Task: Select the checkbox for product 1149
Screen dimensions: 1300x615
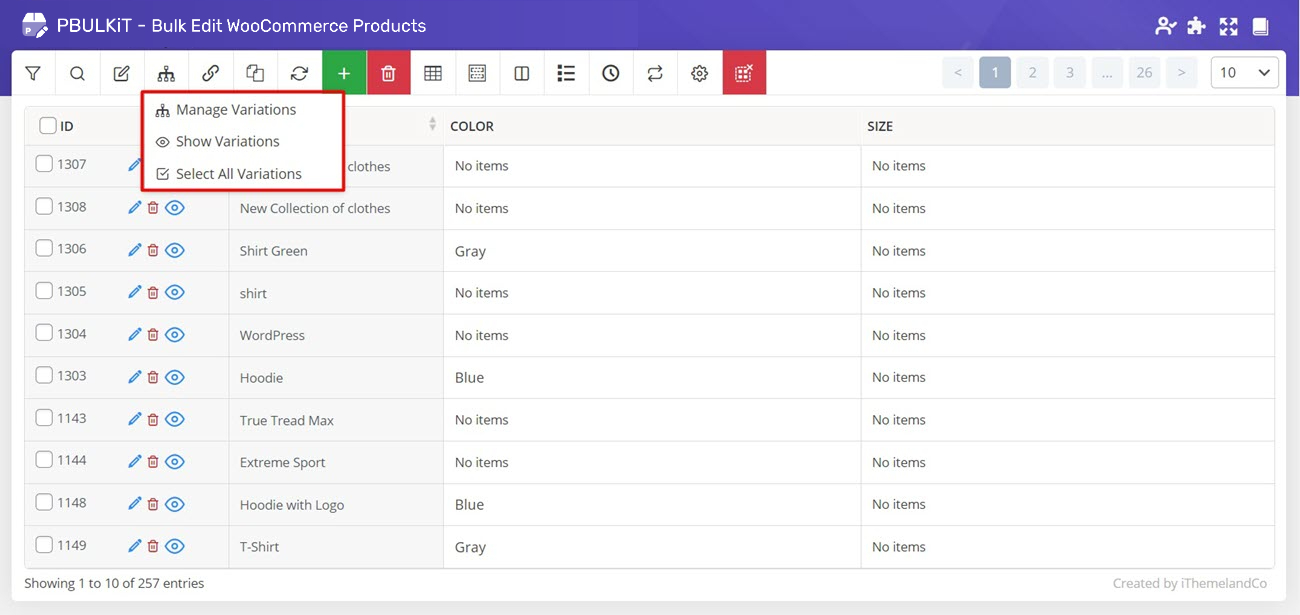Action: tap(44, 545)
